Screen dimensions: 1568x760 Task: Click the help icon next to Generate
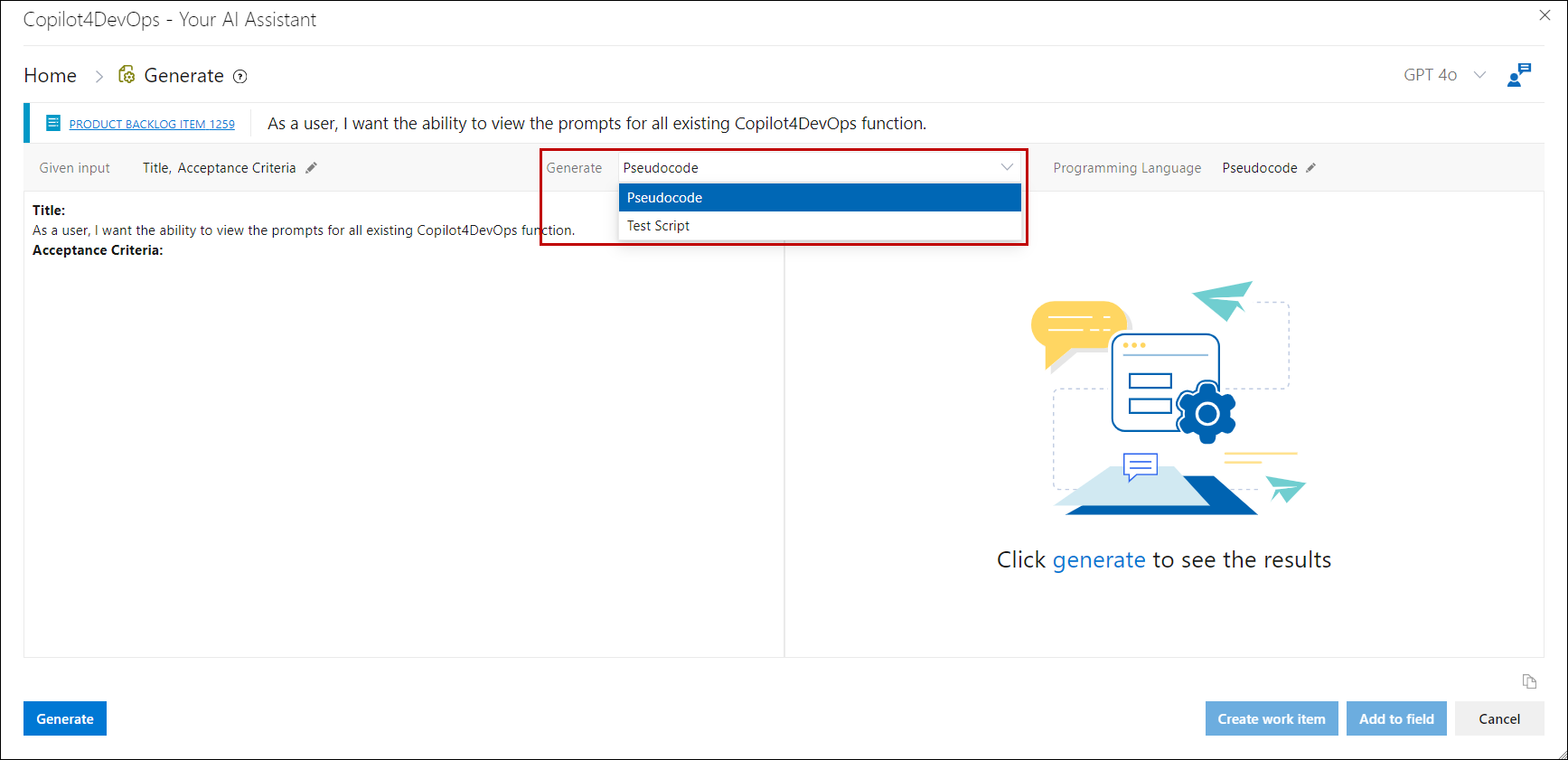[x=240, y=77]
